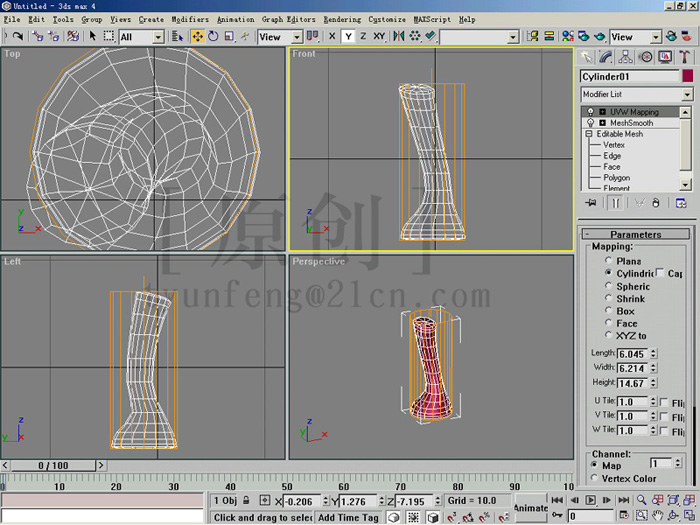Screen dimensions: 700x525
Task: Select the Spherical mapping radio button
Action: 608,286
